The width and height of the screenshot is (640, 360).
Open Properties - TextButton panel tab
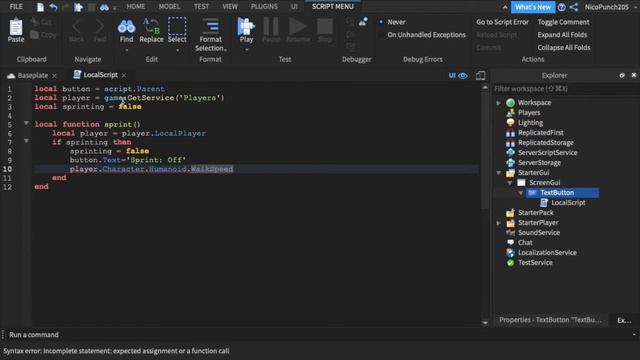tap(550, 320)
